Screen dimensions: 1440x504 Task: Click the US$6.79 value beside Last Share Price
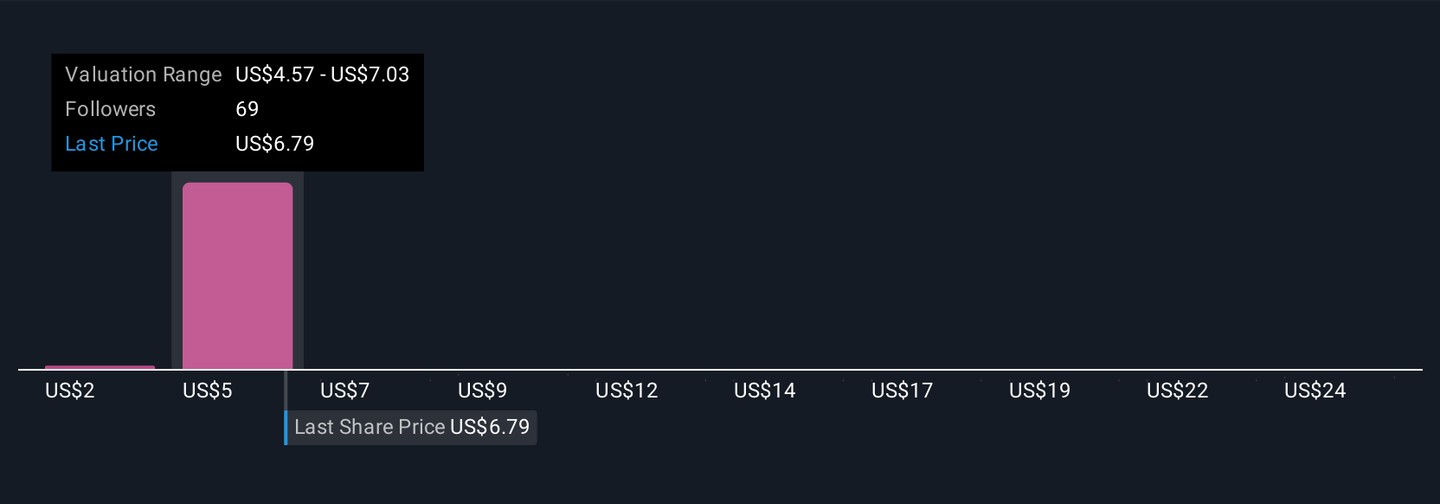[x=490, y=427]
